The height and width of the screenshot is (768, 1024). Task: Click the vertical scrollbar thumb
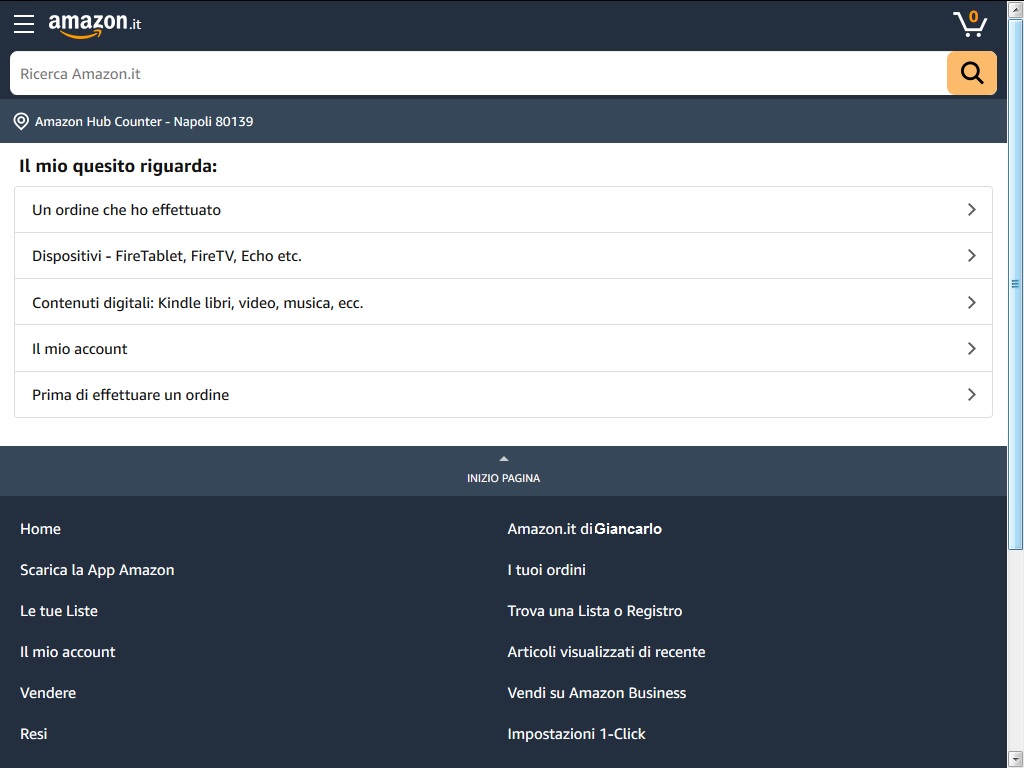point(1016,284)
